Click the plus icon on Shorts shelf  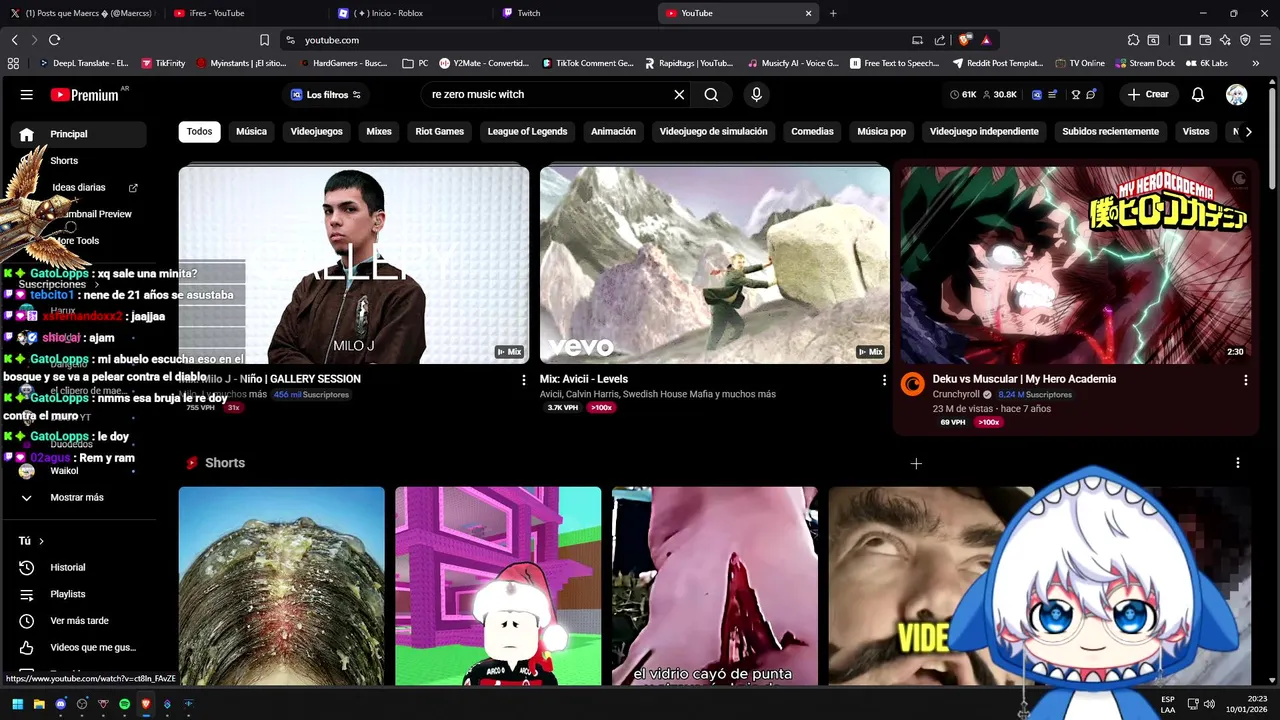click(x=916, y=463)
